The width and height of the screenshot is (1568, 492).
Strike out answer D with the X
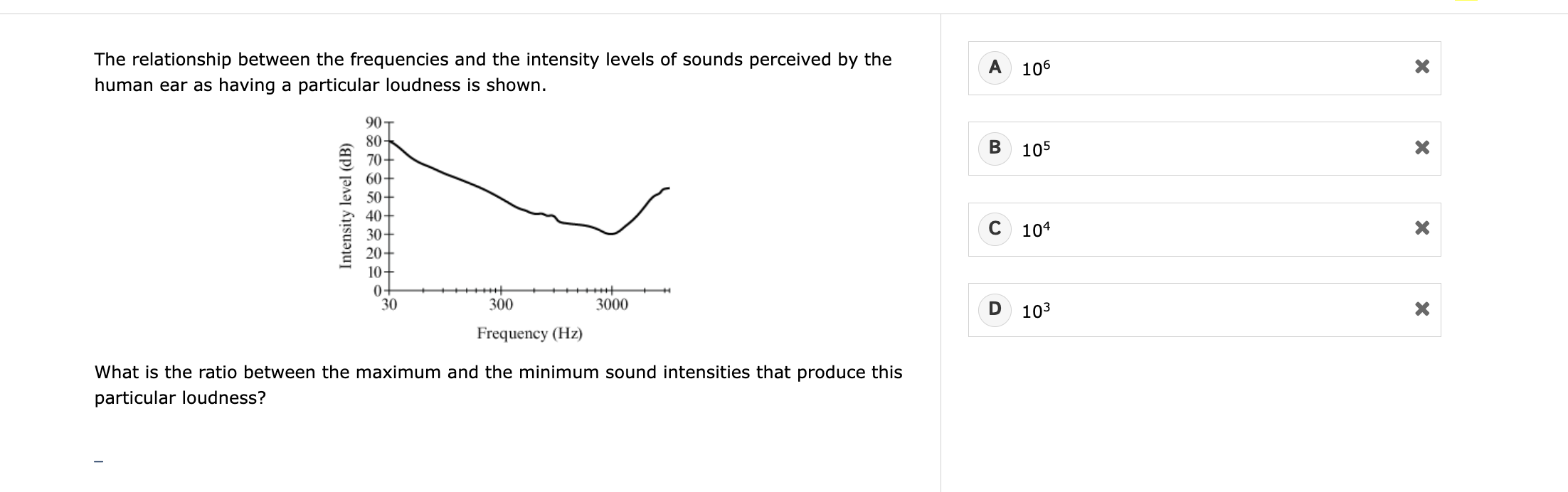[x=1421, y=309]
